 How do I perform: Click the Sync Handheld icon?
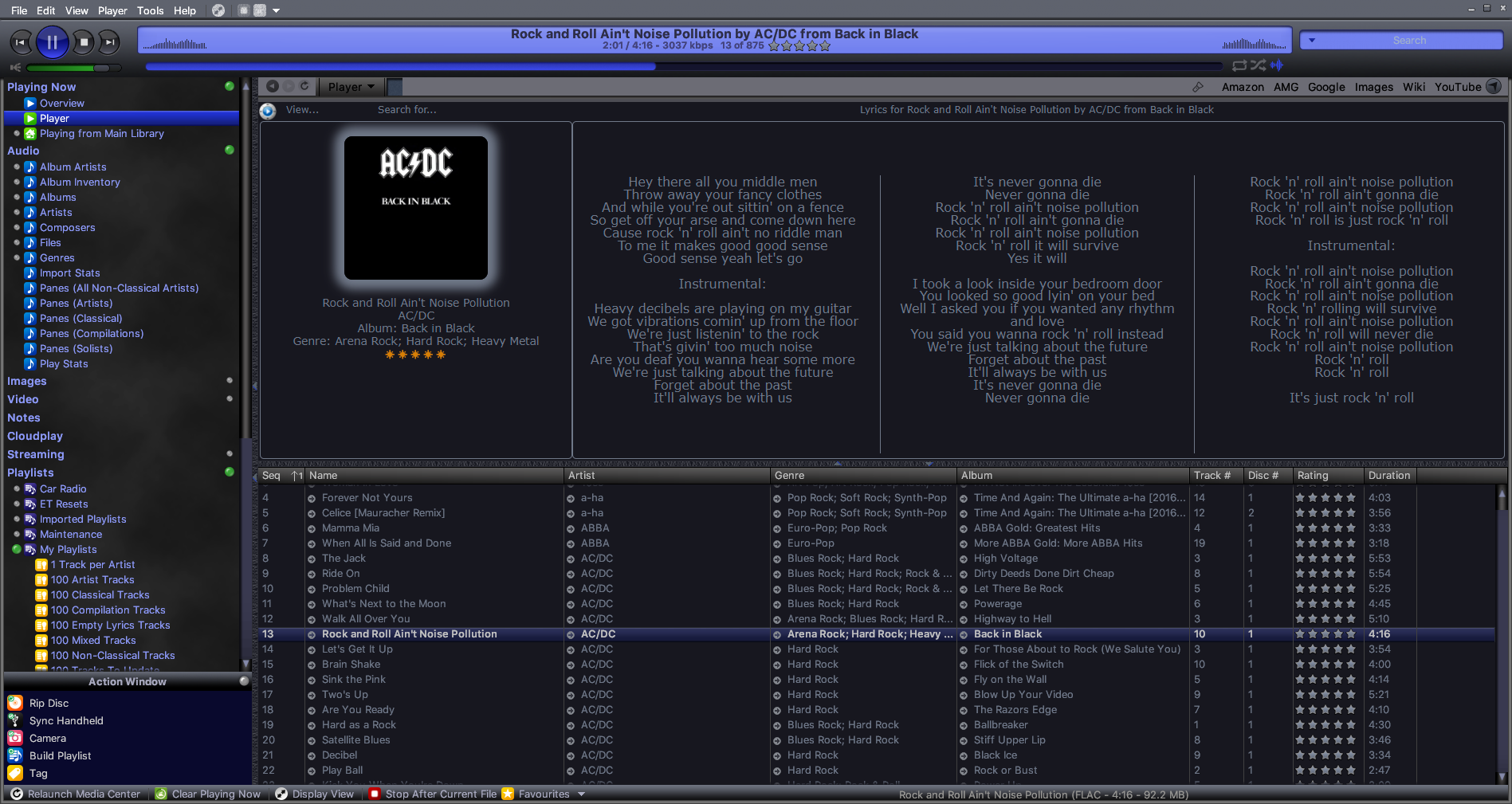pyautogui.click(x=15, y=720)
